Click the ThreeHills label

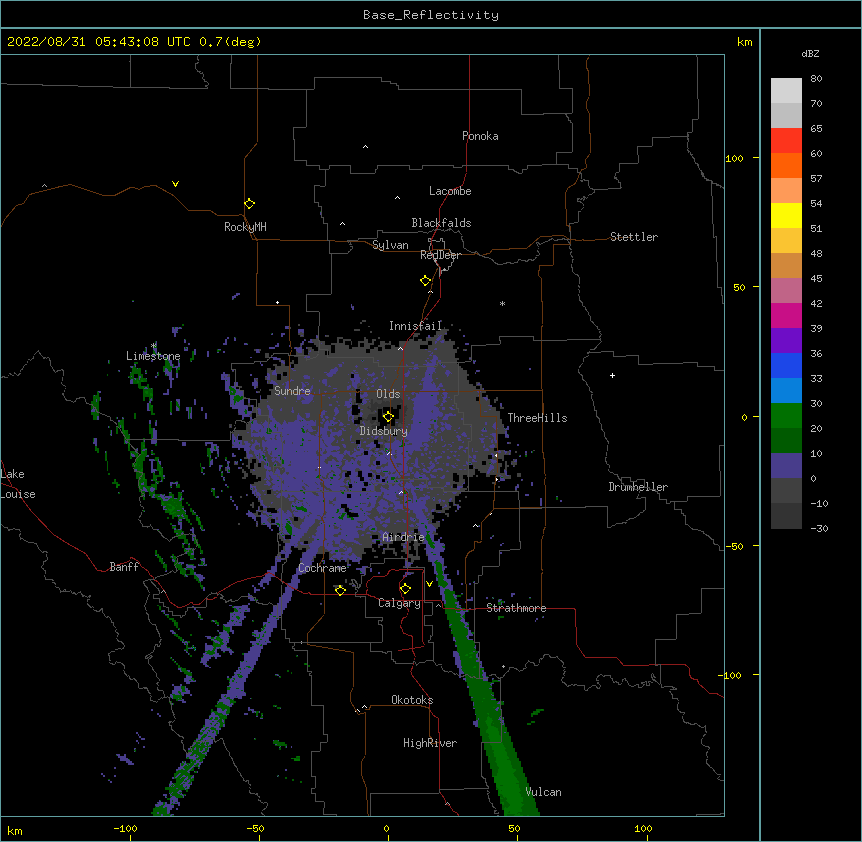537,418
